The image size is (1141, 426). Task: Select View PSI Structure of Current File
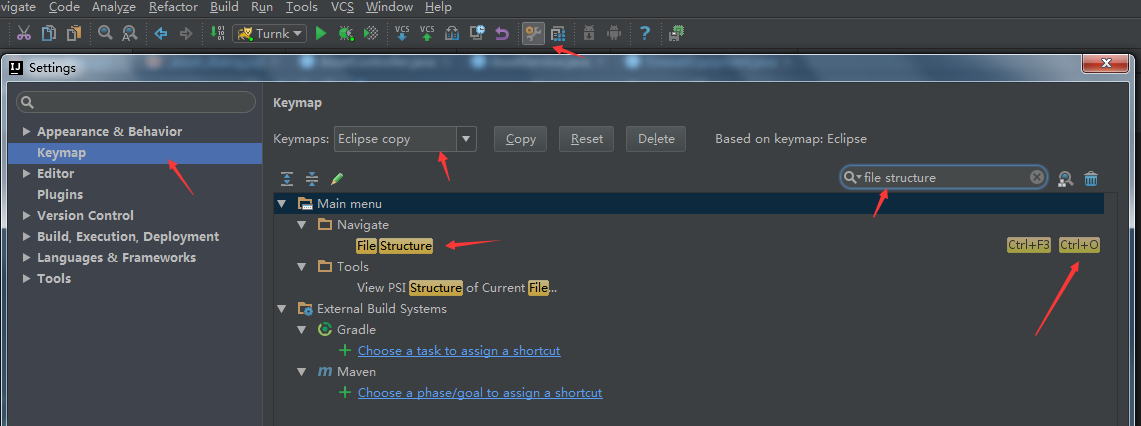[x=457, y=288]
